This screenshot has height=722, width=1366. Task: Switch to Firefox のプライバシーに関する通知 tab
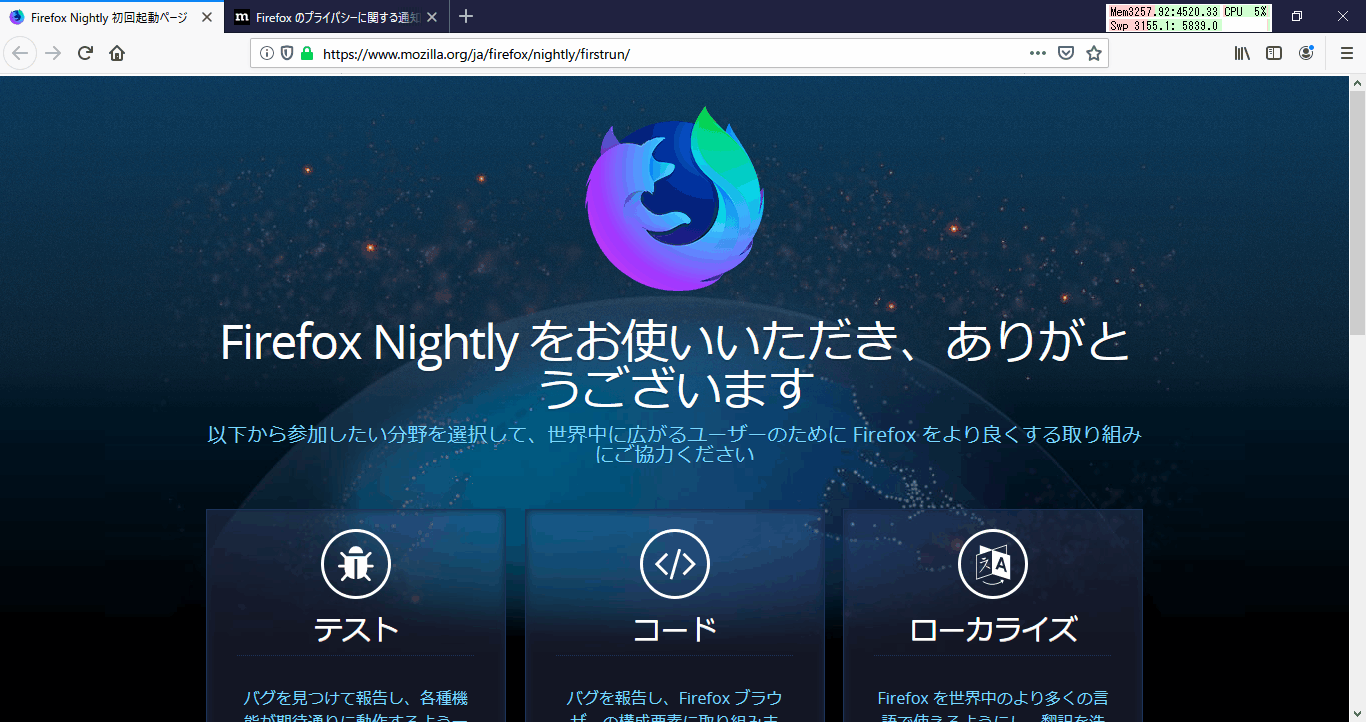point(336,17)
